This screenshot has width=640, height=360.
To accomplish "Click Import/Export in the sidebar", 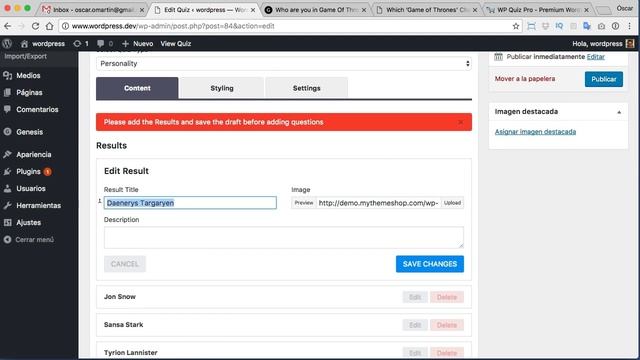I will click(x=25, y=56).
